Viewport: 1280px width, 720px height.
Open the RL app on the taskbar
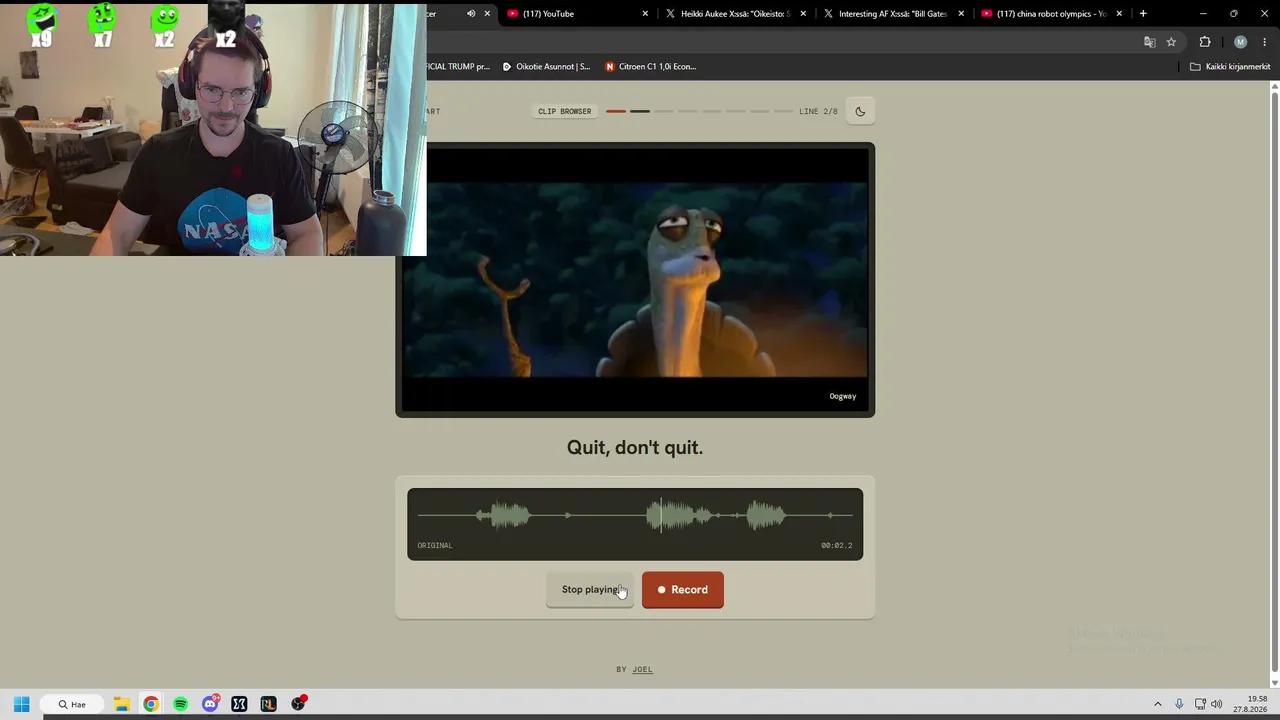(268, 704)
